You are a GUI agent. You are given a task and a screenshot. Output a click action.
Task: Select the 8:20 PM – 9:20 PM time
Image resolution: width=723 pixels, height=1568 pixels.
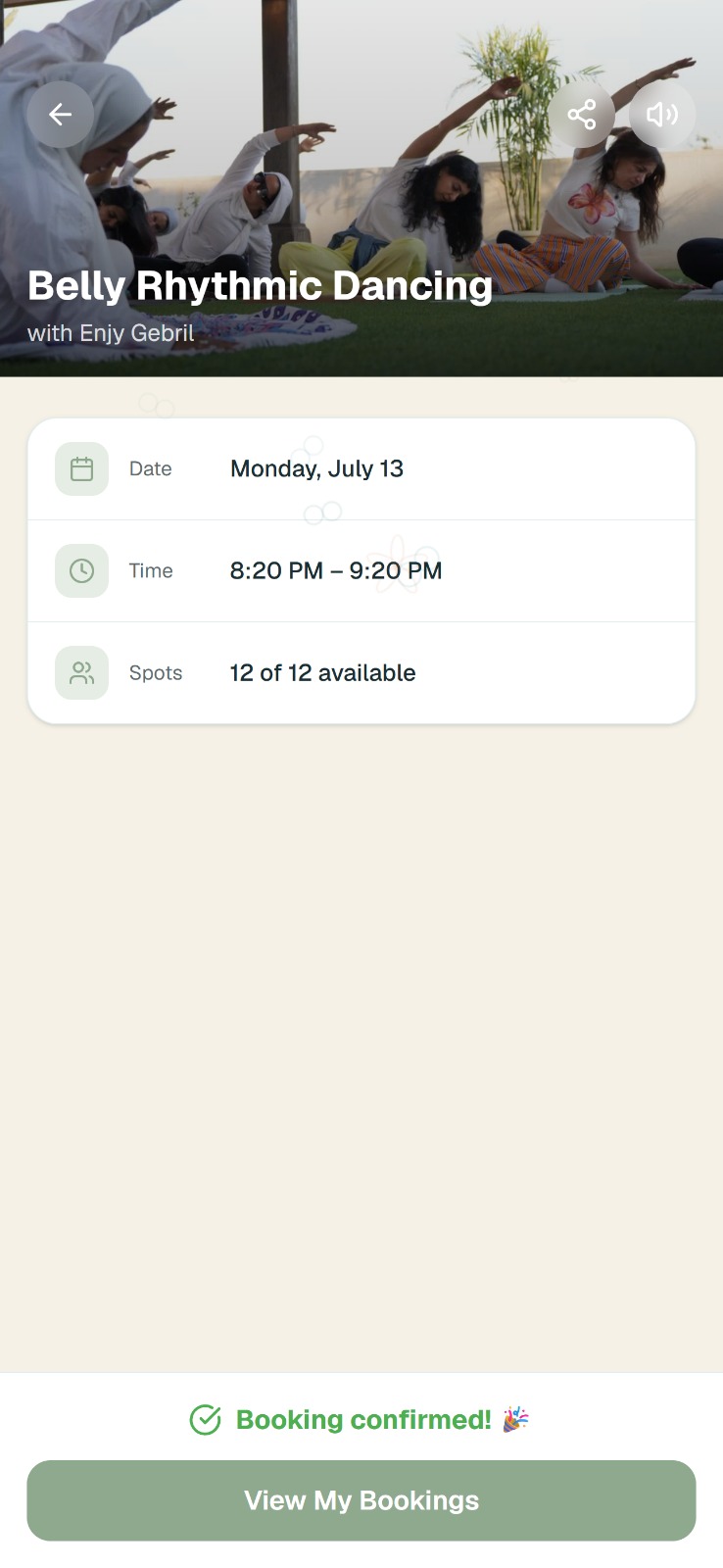pyautogui.click(x=336, y=570)
